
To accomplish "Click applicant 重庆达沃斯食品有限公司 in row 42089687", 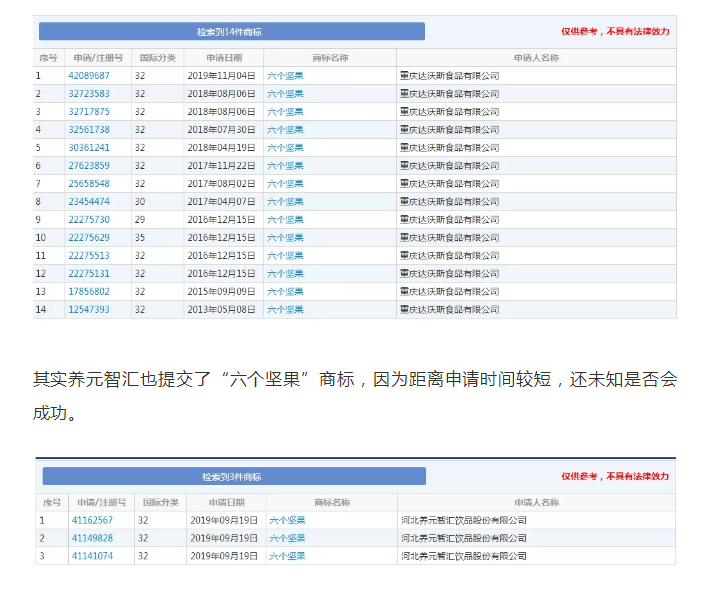I will coord(450,76).
